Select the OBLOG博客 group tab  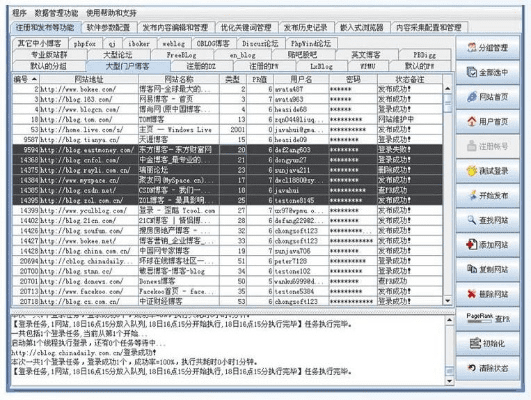[x=213, y=44]
